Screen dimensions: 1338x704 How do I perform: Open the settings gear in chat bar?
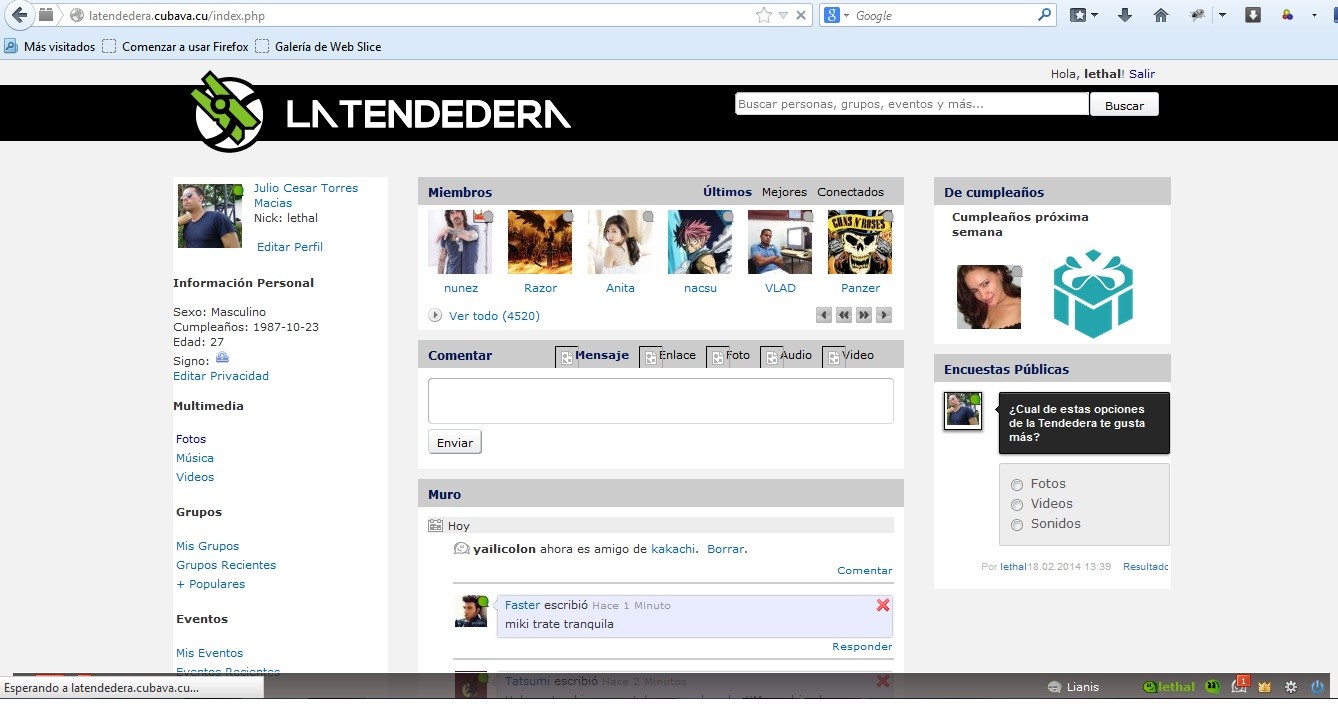[1291, 687]
